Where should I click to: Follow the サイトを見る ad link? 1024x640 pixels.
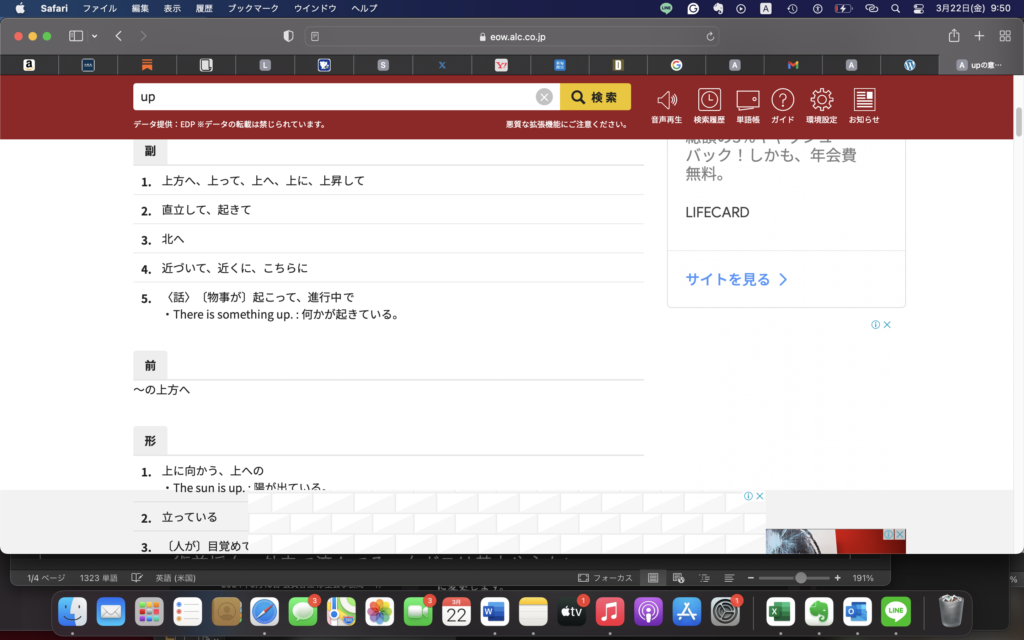[x=736, y=279]
